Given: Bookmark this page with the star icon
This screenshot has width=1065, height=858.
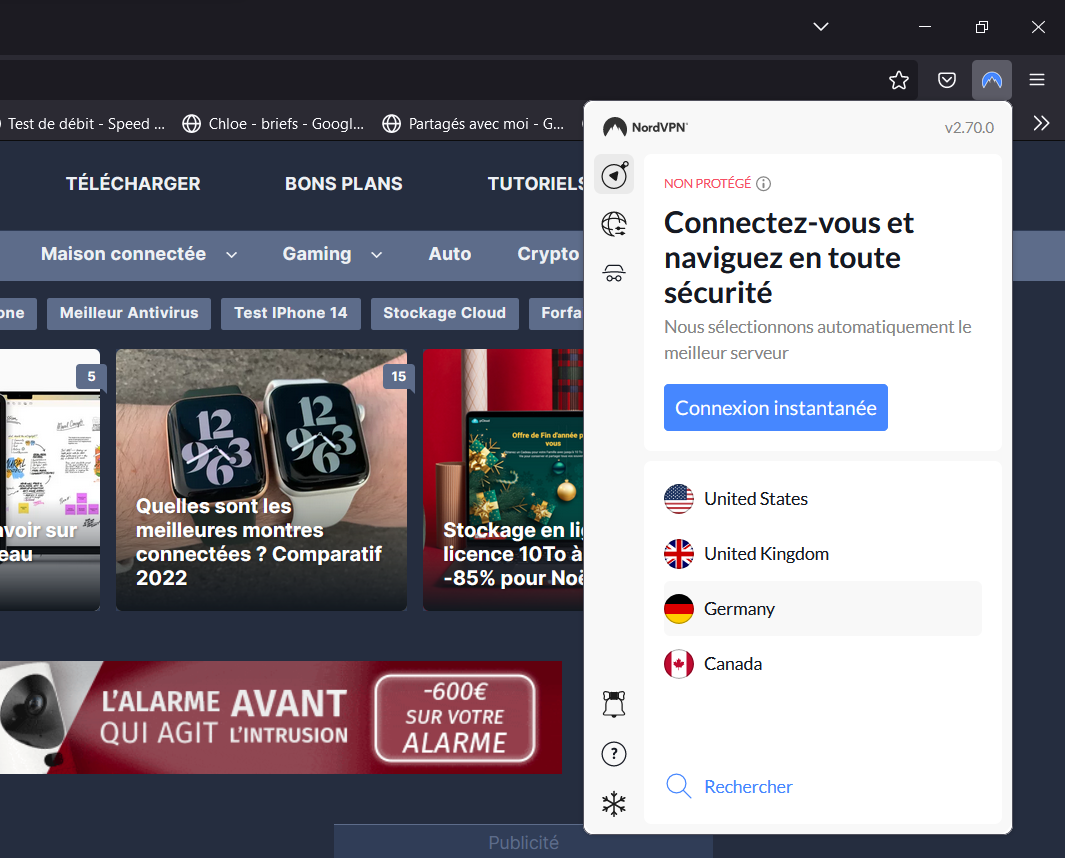Looking at the screenshot, I should point(899,80).
